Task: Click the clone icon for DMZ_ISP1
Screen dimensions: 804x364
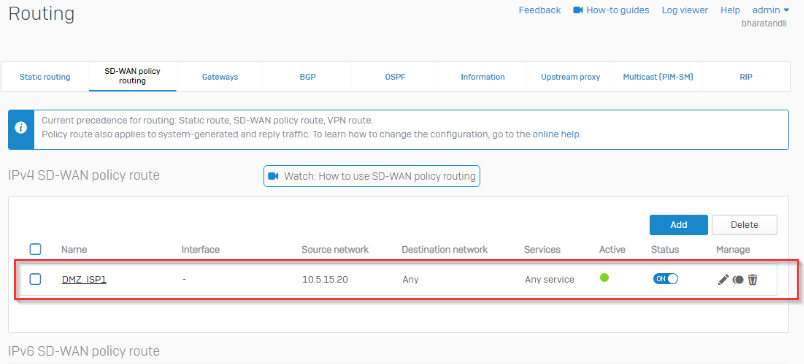Action: (738, 280)
